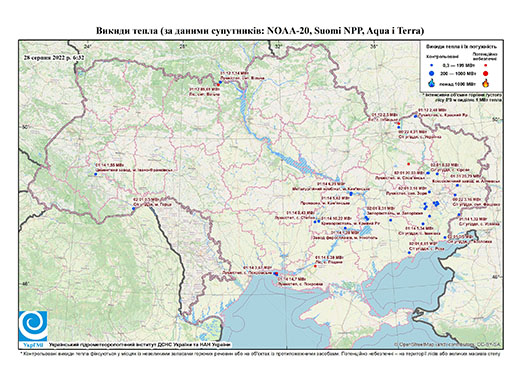520x368 pixels.
Task: Click the orange flame icon in legend
Action: tap(485, 83)
